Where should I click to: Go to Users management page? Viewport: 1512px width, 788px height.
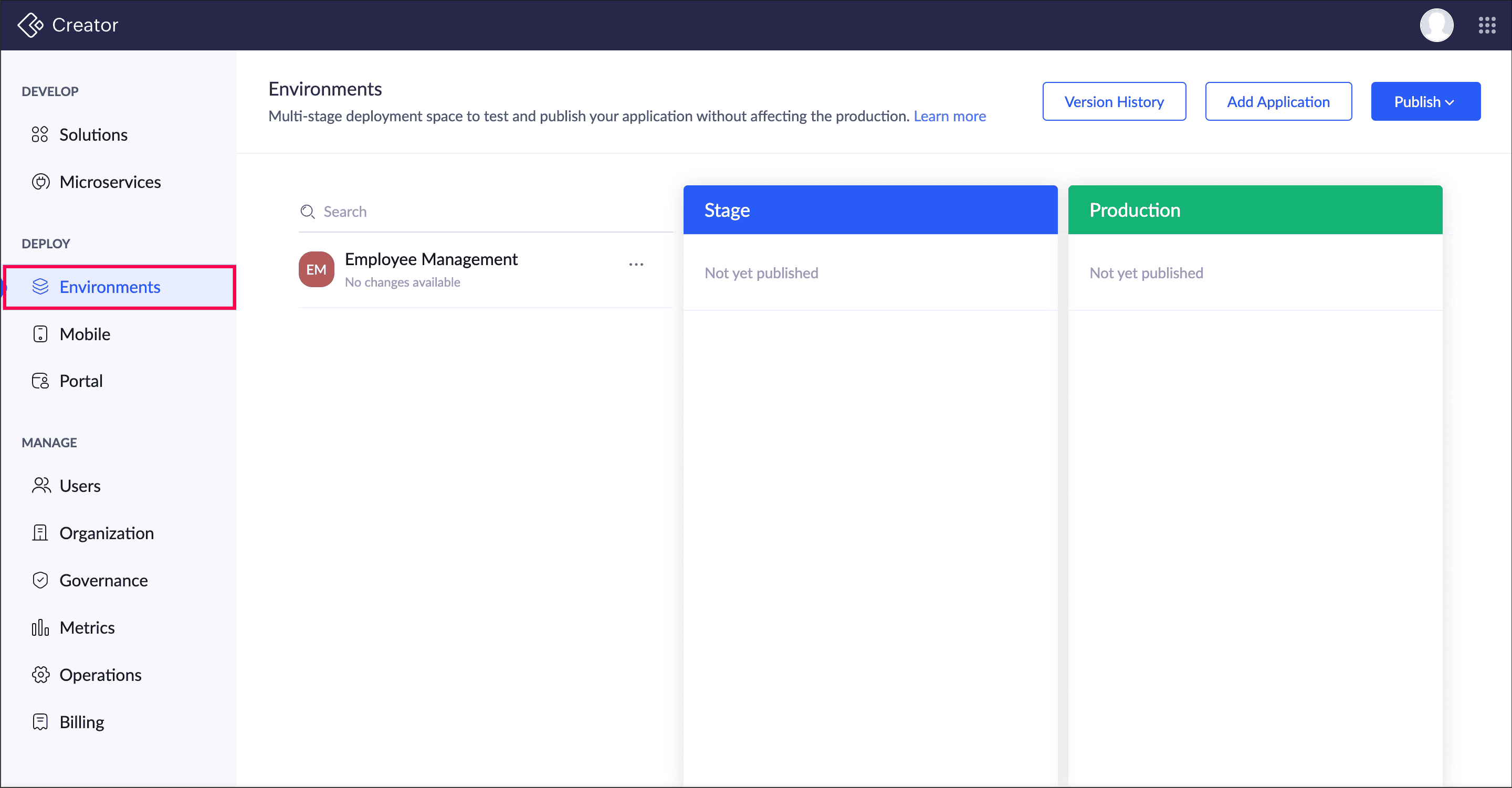point(80,486)
